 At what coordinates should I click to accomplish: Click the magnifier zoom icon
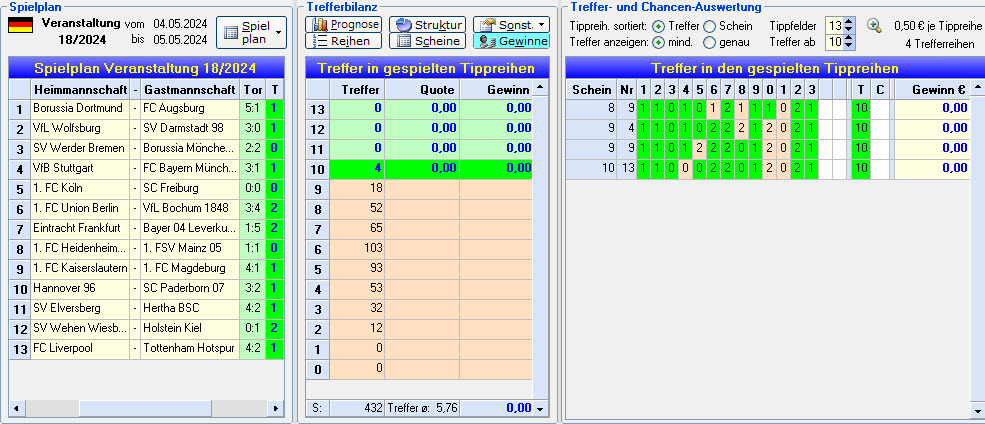point(874,26)
